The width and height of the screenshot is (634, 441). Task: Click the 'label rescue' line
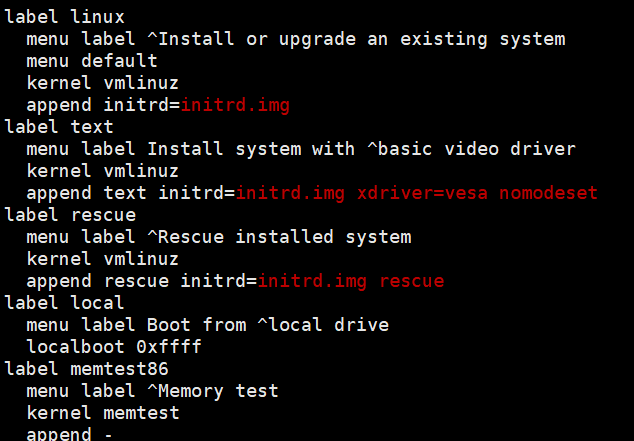(x=70, y=215)
